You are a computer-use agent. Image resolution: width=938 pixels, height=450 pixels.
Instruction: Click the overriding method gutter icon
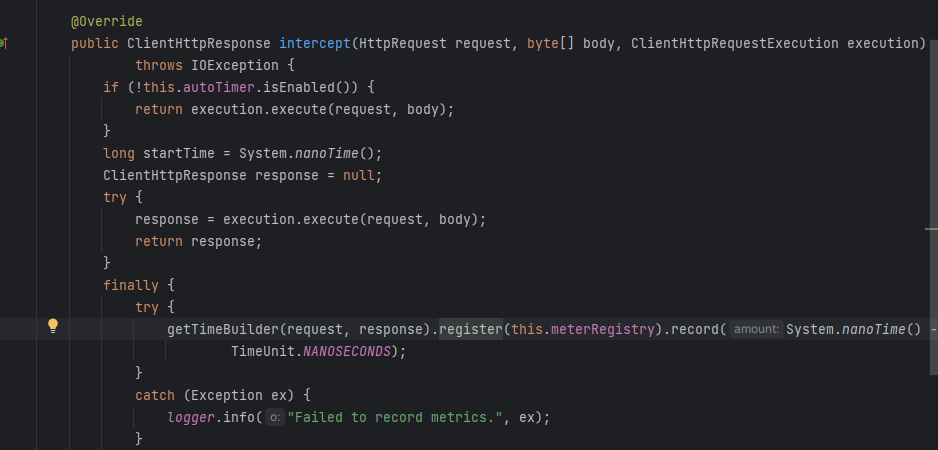pyautogui.click(x=3, y=43)
